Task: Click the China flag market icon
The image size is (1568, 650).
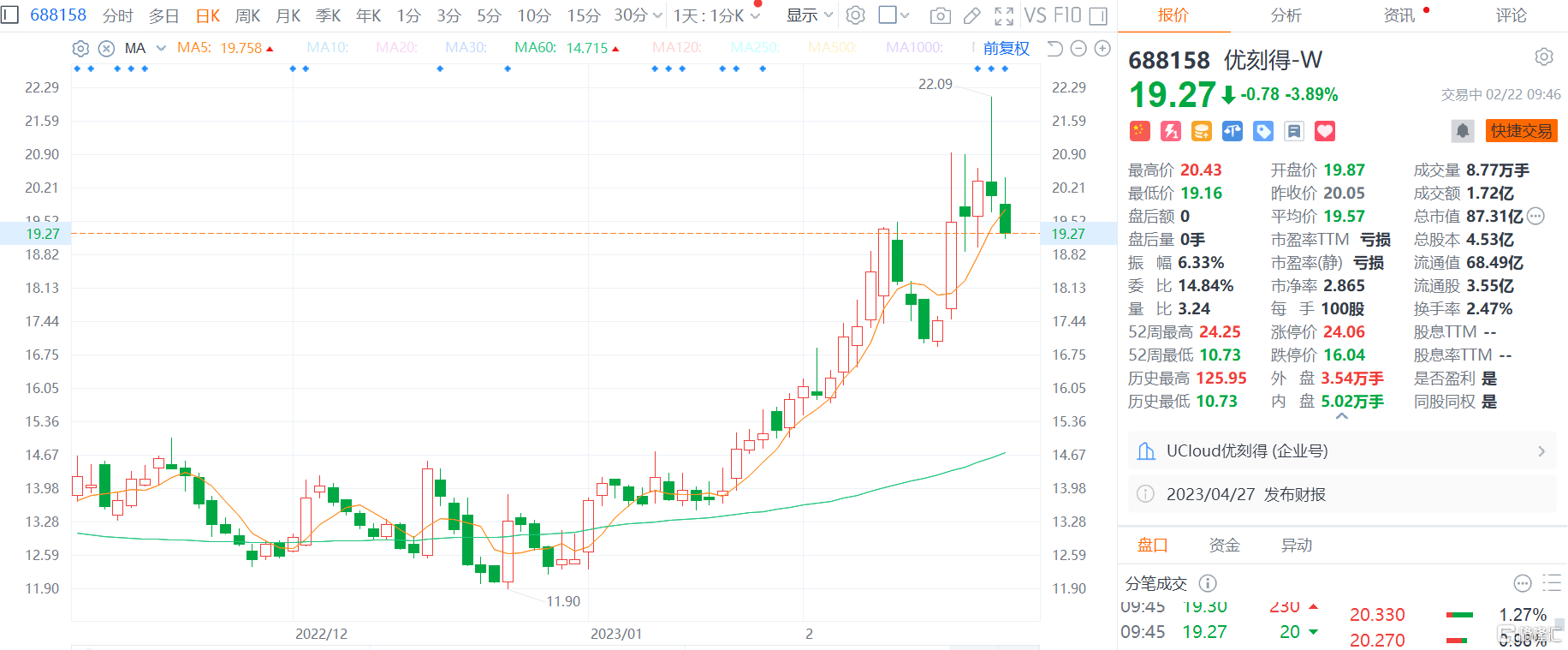Action: (x=1139, y=131)
